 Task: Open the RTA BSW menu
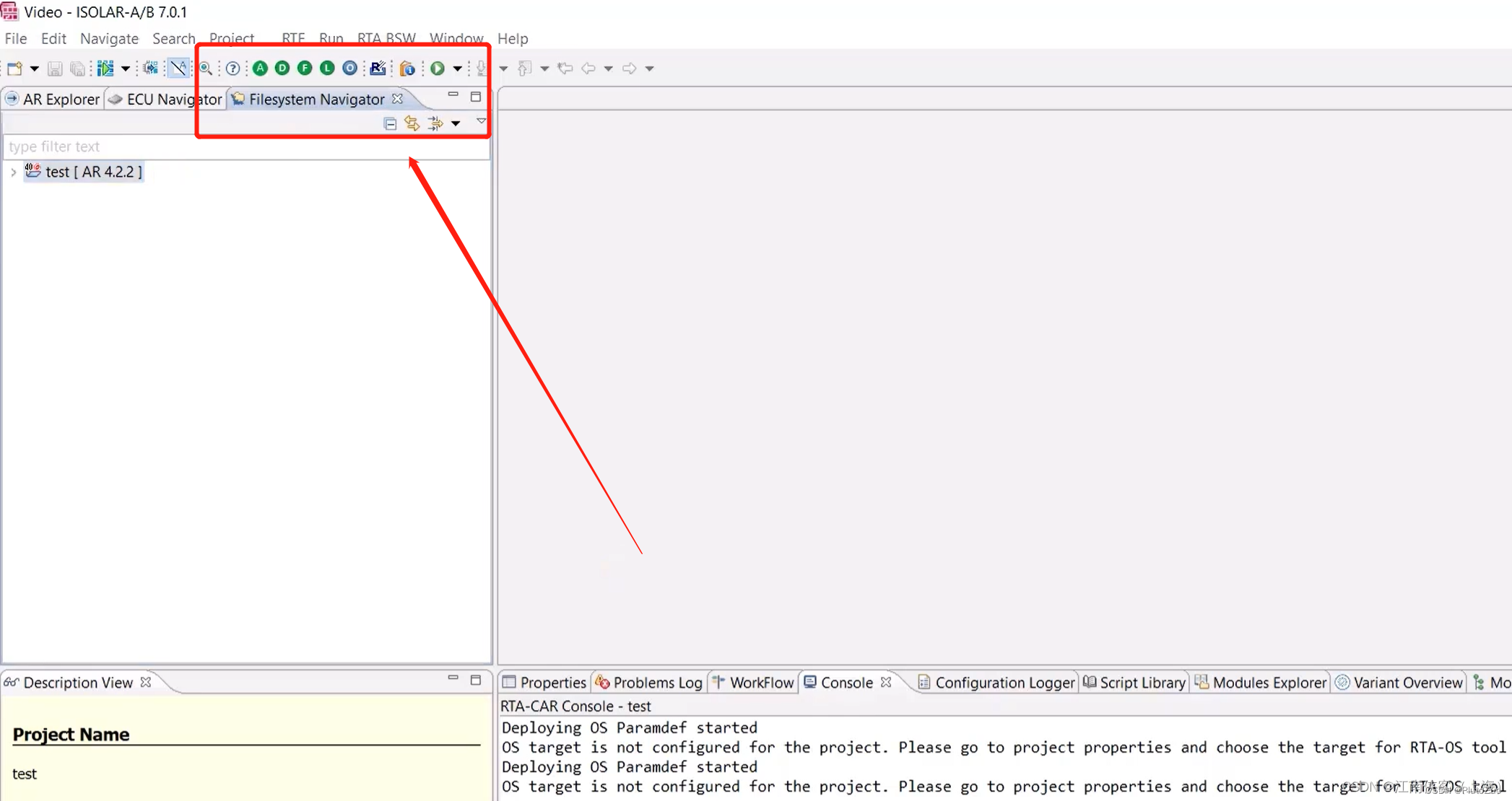tap(386, 38)
